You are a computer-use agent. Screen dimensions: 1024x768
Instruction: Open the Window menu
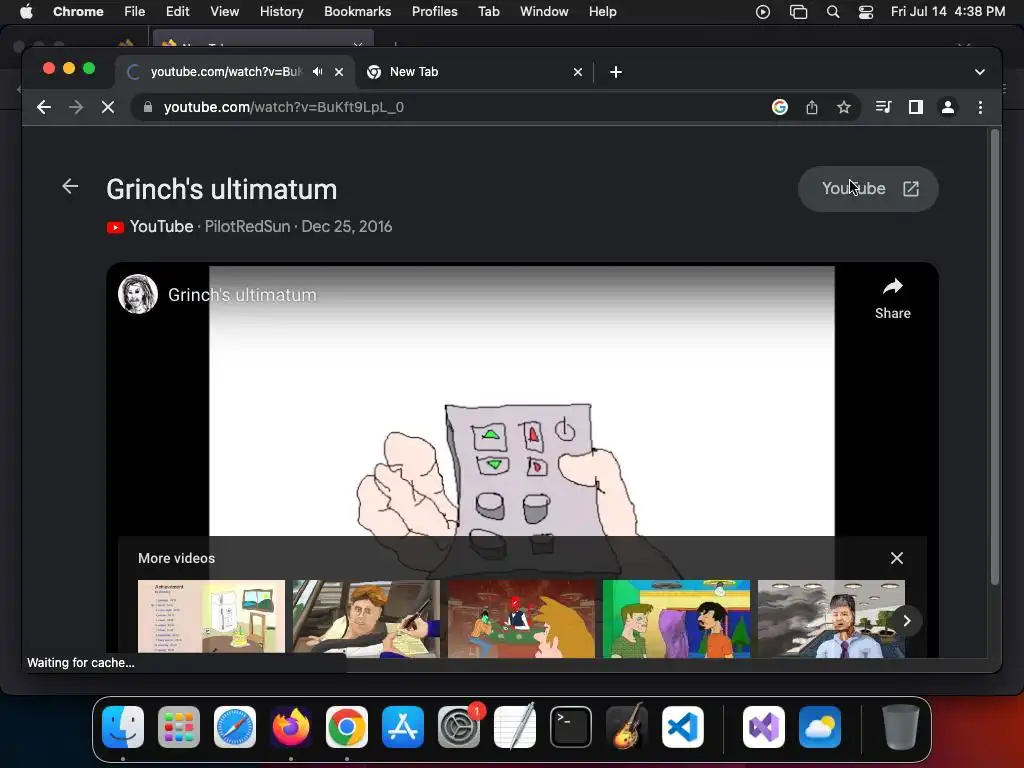click(x=544, y=12)
